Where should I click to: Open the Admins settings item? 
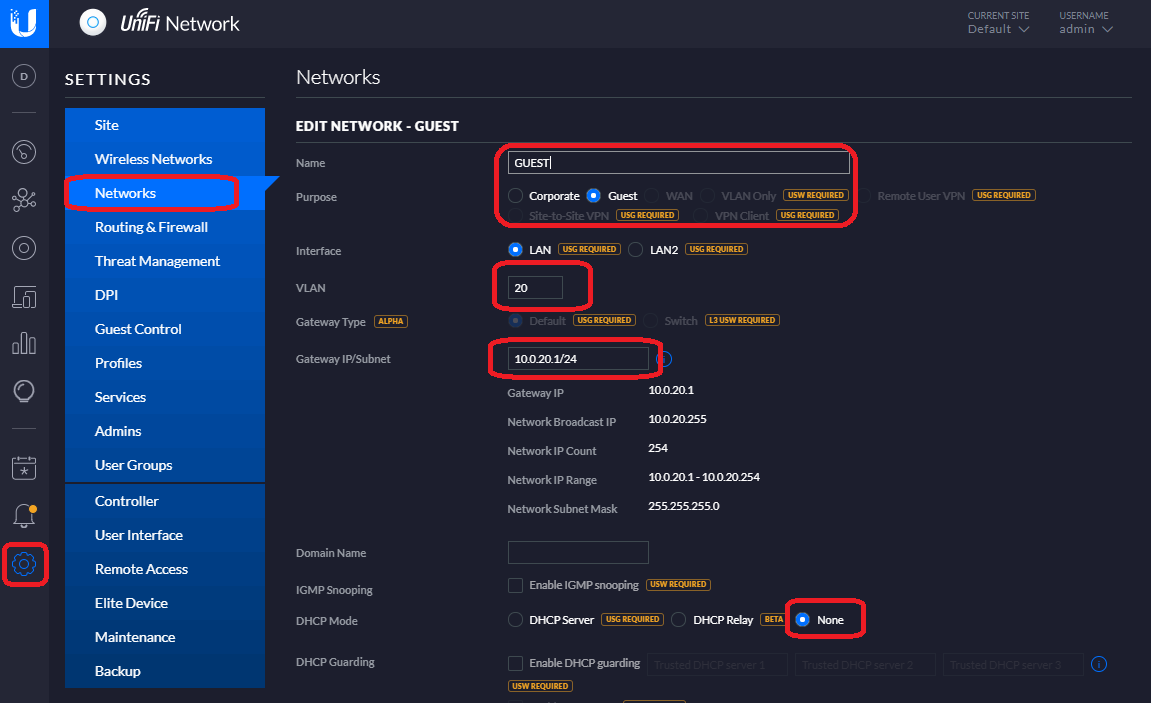pos(164,431)
